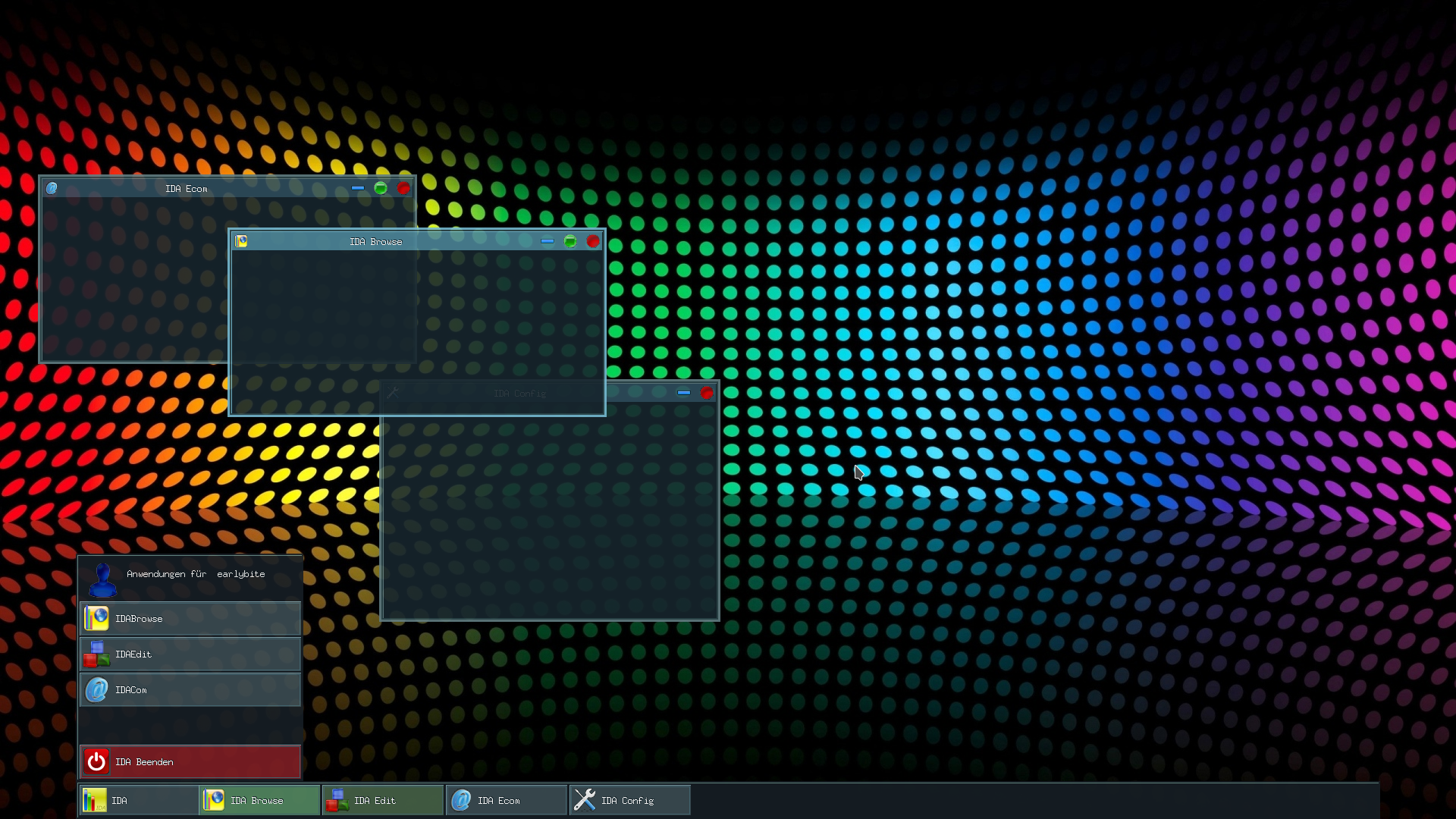The image size is (1456, 819).
Task: Click the IDA launcher icon on the taskbar
Action: [x=94, y=799]
